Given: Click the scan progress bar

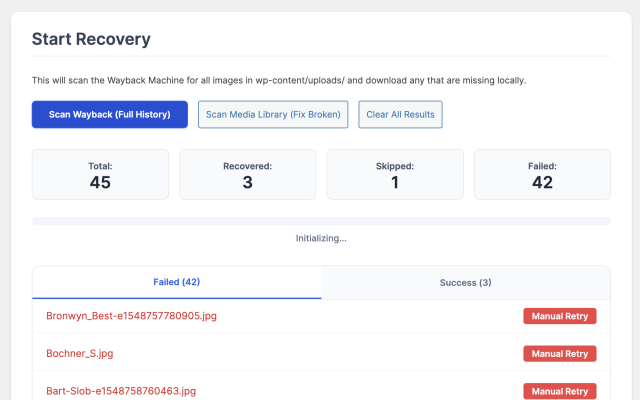Looking at the screenshot, I should [x=321, y=220].
